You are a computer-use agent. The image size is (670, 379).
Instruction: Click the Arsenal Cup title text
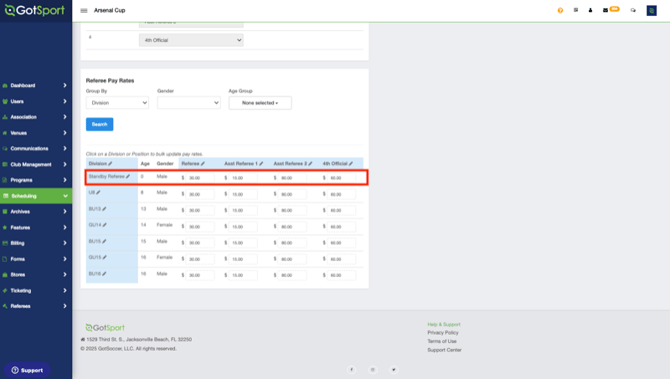109,10
